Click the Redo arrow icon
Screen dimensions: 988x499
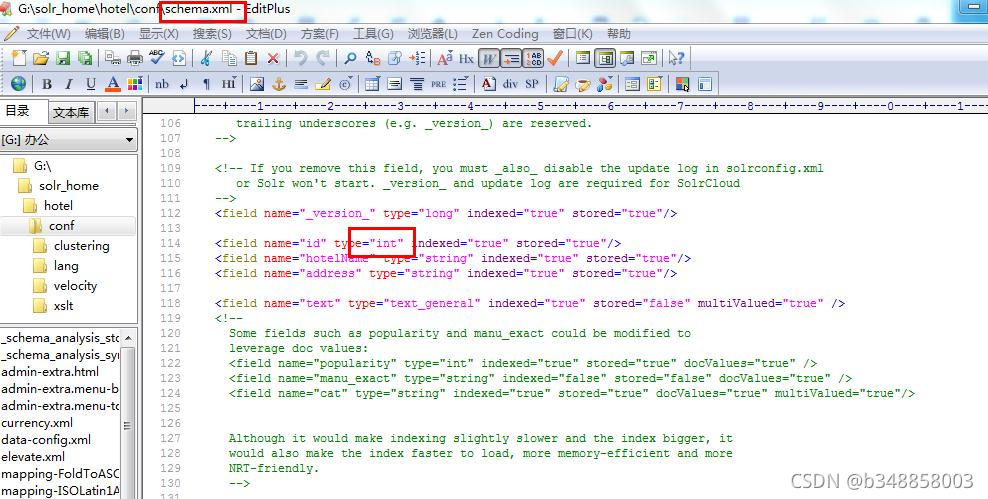point(323,58)
